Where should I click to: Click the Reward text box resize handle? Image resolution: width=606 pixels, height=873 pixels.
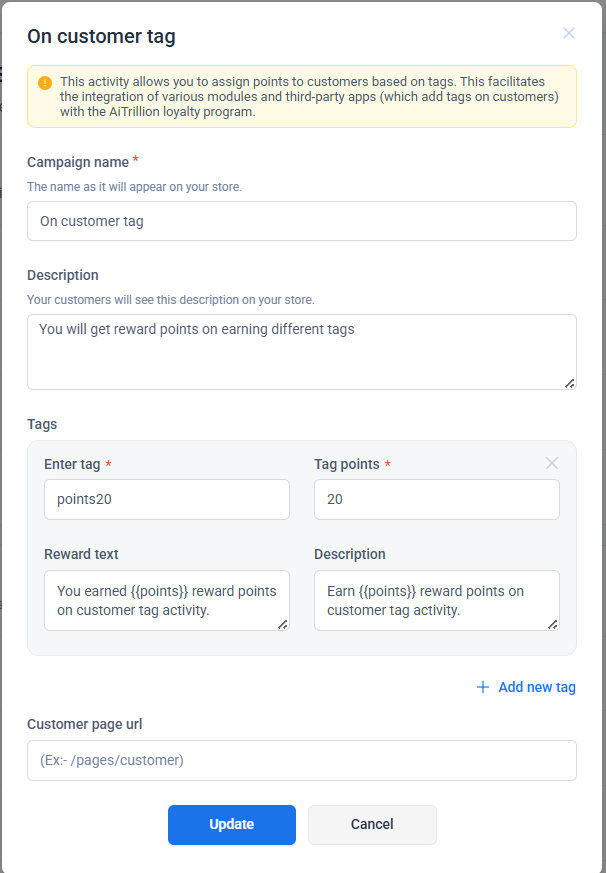point(282,623)
